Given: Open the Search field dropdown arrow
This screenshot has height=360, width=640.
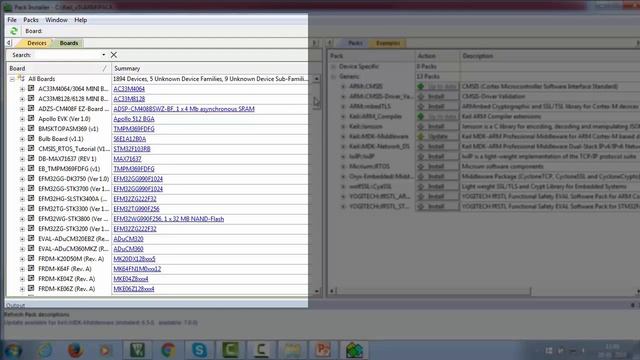Looking at the screenshot, I should coord(103,55).
